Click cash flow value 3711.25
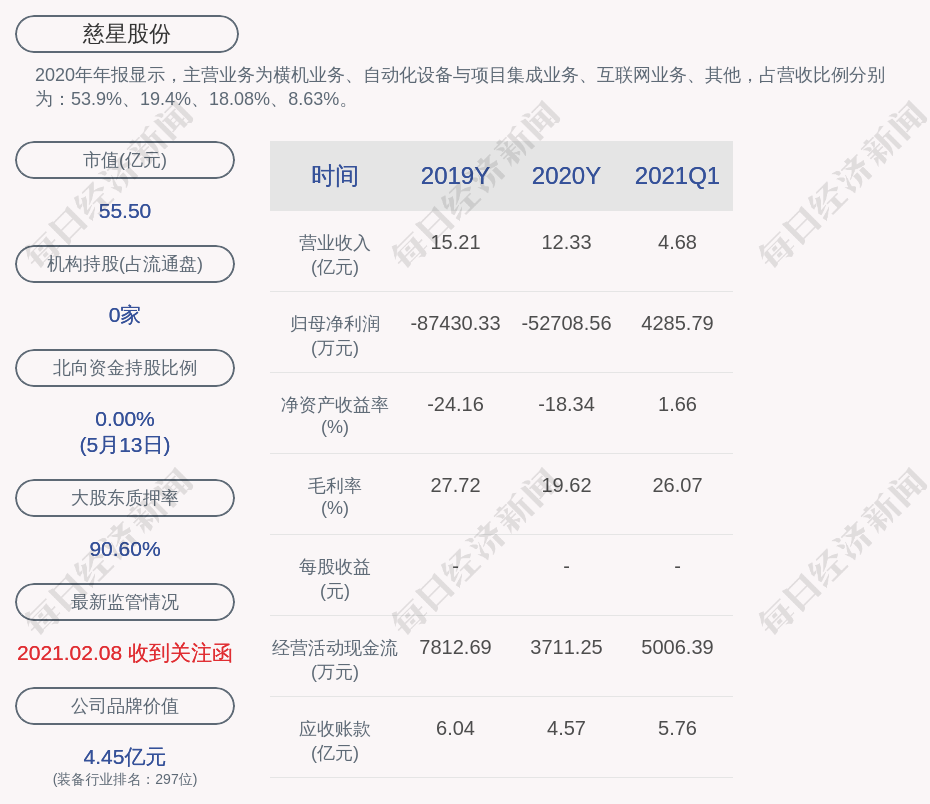The height and width of the screenshot is (804, 930). pyautogui.click(x=566, y=647)
